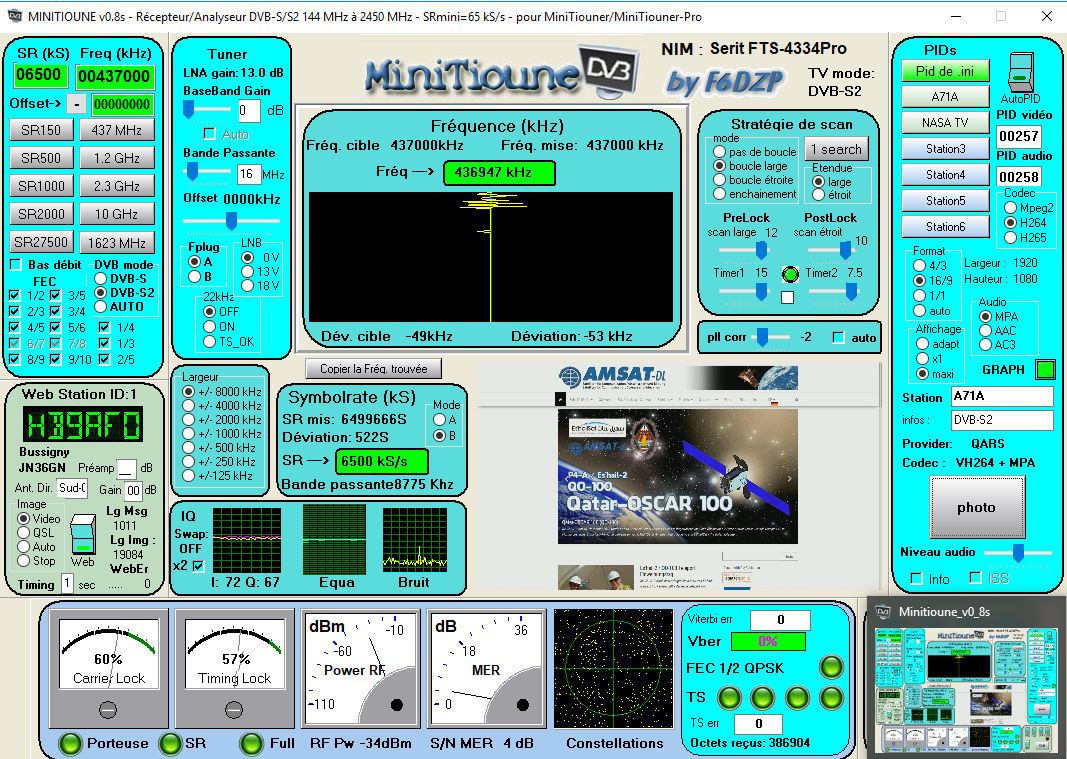Viewport: 1067px width, 759px height.
Task: Check the Info checkbox
Action: (917, 579)
